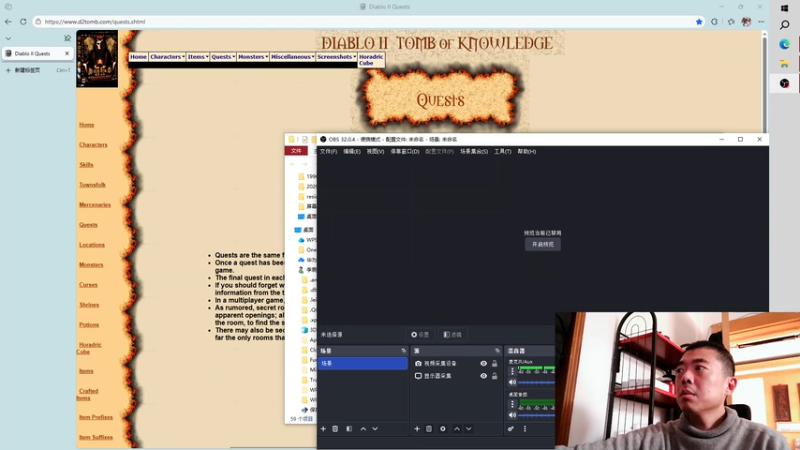Open scene filters icon in Scenes toolbar
The height and width of the screenshot is (450, 800).
point(349,429)
